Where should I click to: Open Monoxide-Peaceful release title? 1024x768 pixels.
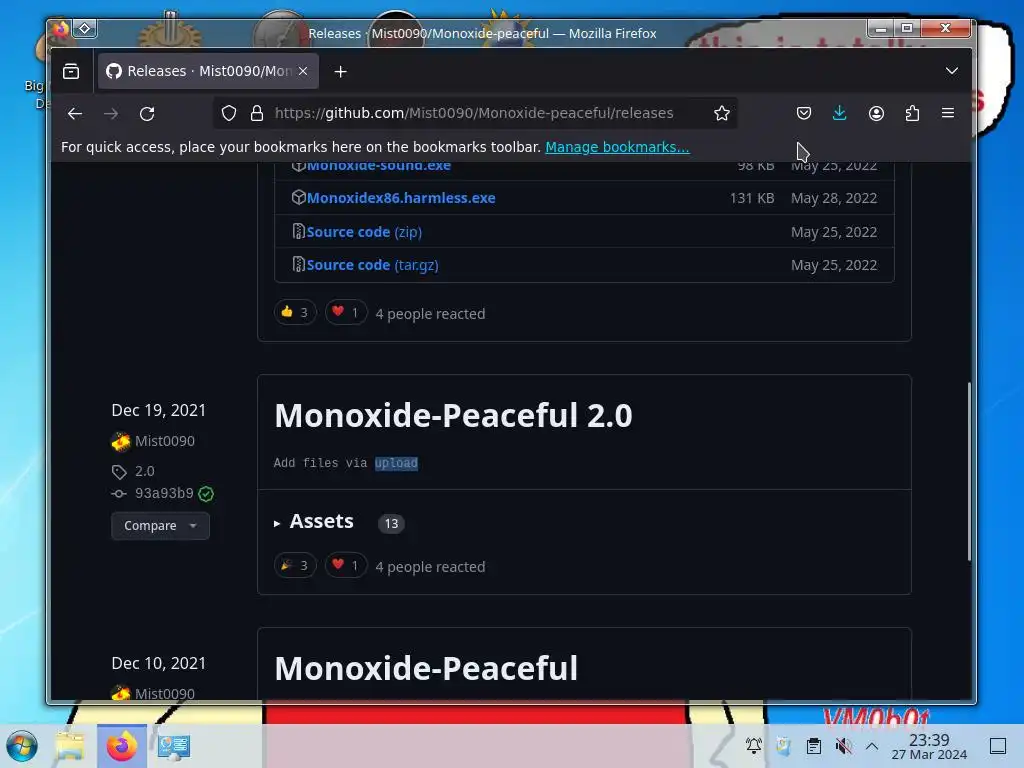[x=426, y=669]
